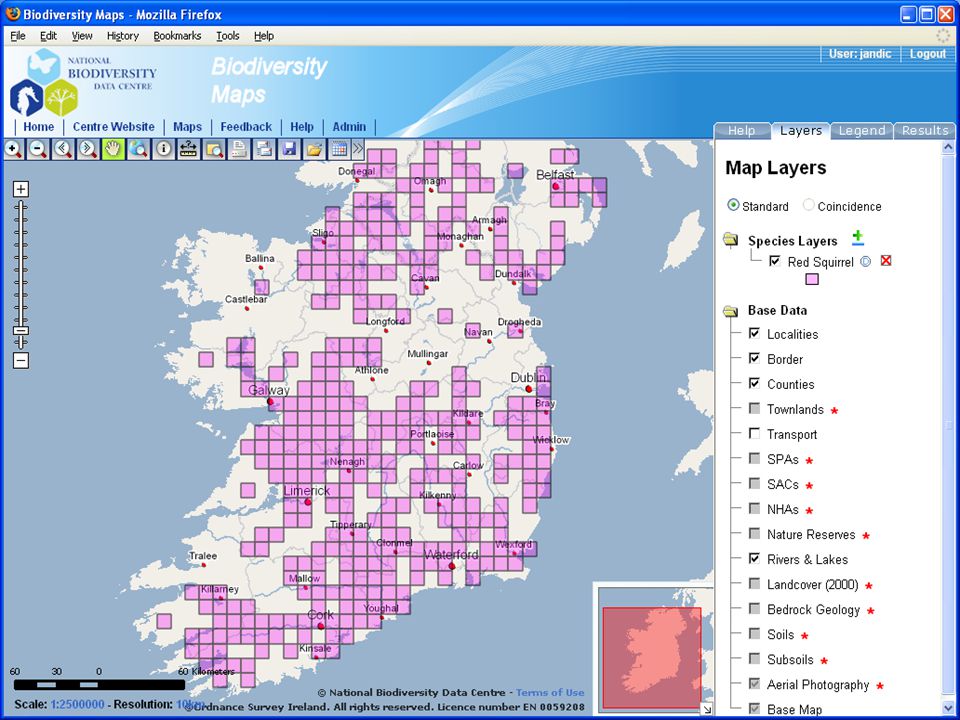
Task: Open Red Squirrel layer info circle icon
Action: [865, 261]
